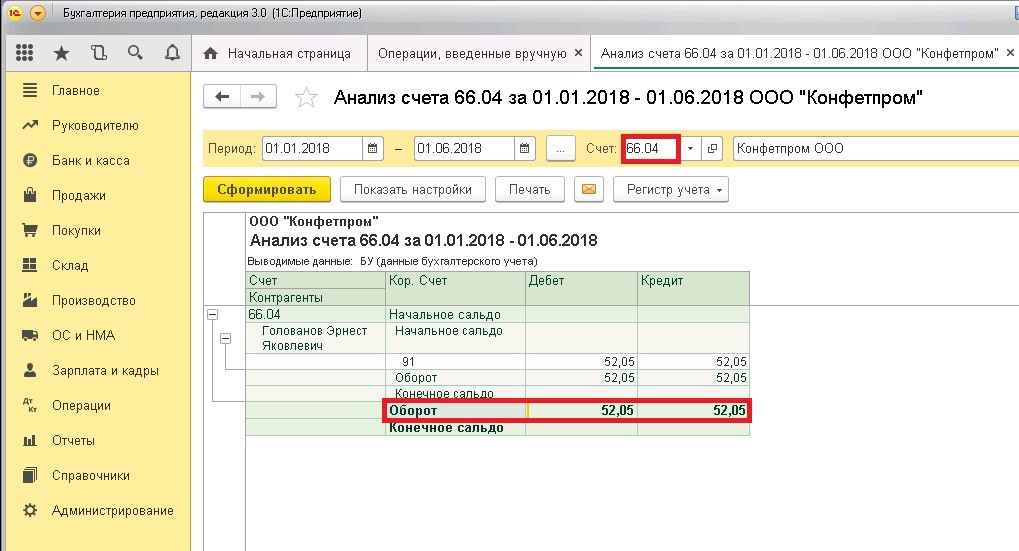
Task: Open Справочники section
Action: click(91, 476)
